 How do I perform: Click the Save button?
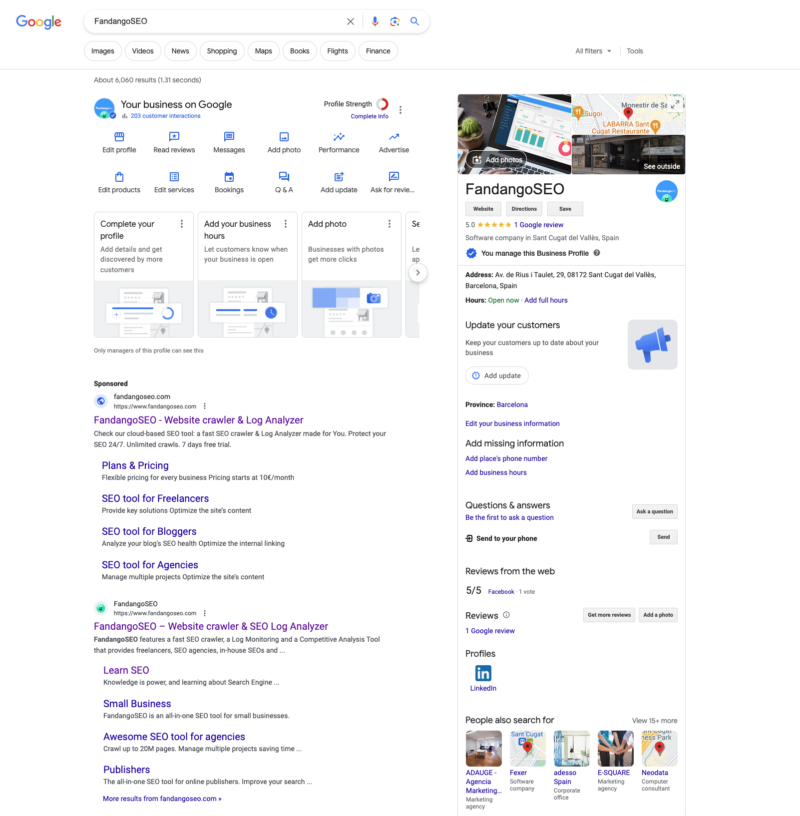565,209
